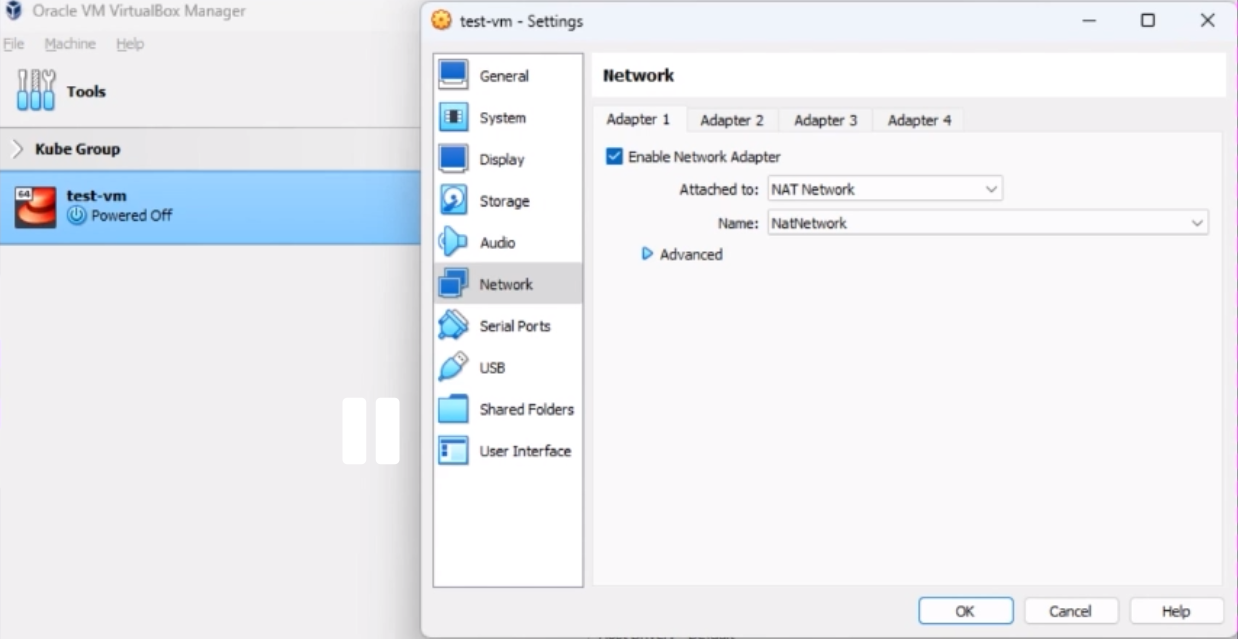This screenshot has width=1238, height=639.
Task: Select User Interface in the settings list
Action: (x=508, y=451)
